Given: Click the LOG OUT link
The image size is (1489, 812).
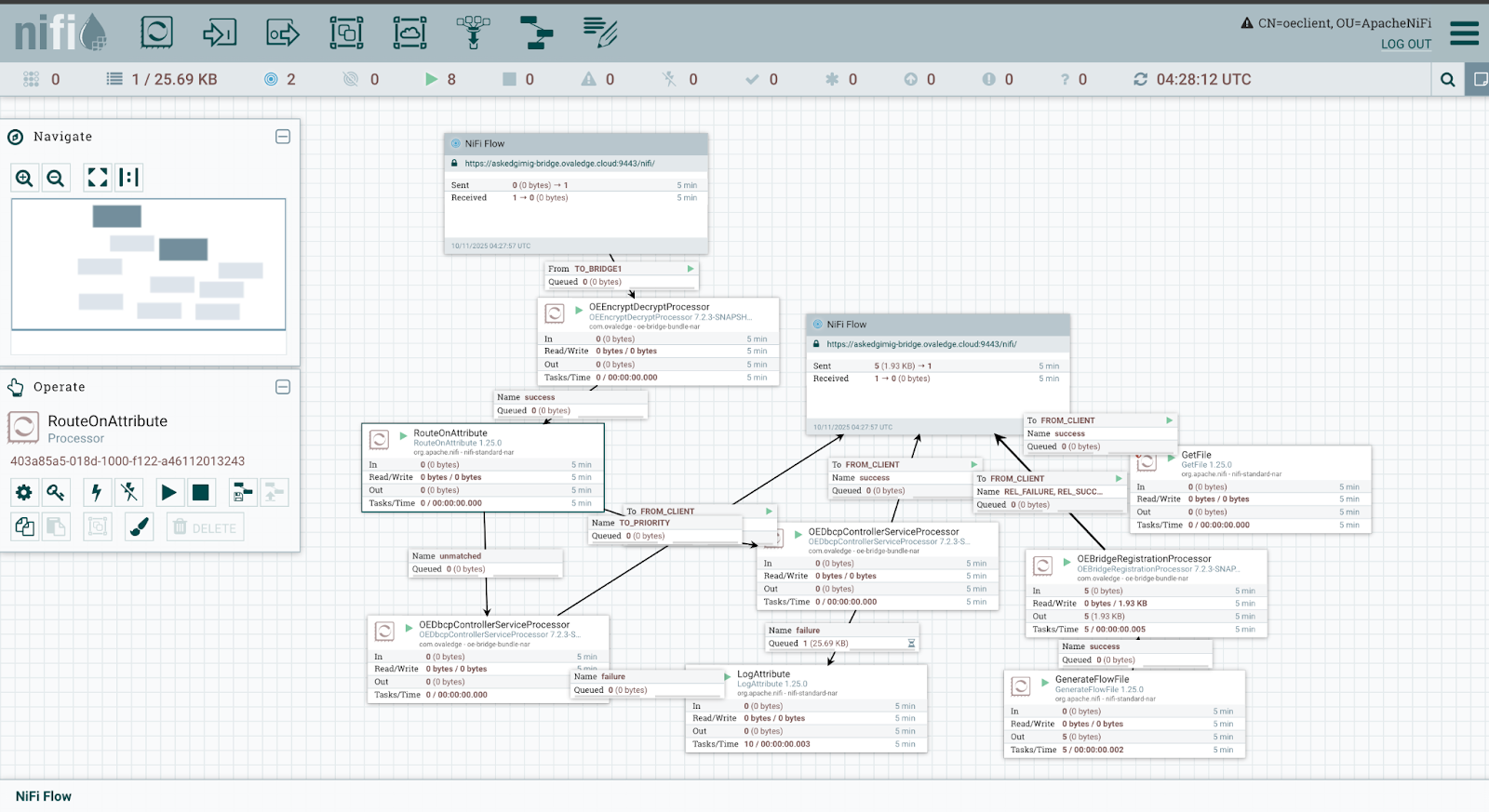Looking at the screenshot, I should 1405,44.
